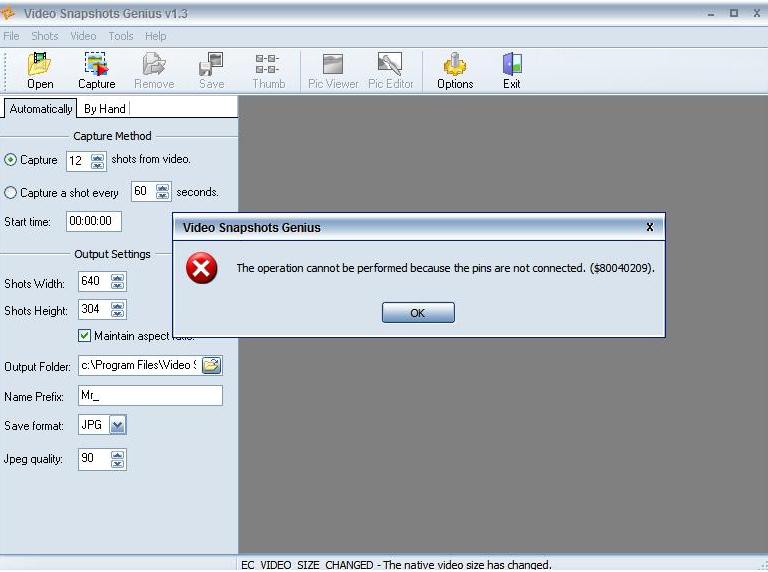Switch to the By Hand tab
The height and width of the screenshot is (572, 768).
[x=104, y=109]
